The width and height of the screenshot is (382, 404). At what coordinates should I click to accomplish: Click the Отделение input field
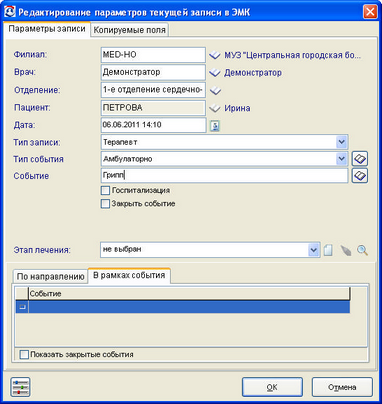153,90
